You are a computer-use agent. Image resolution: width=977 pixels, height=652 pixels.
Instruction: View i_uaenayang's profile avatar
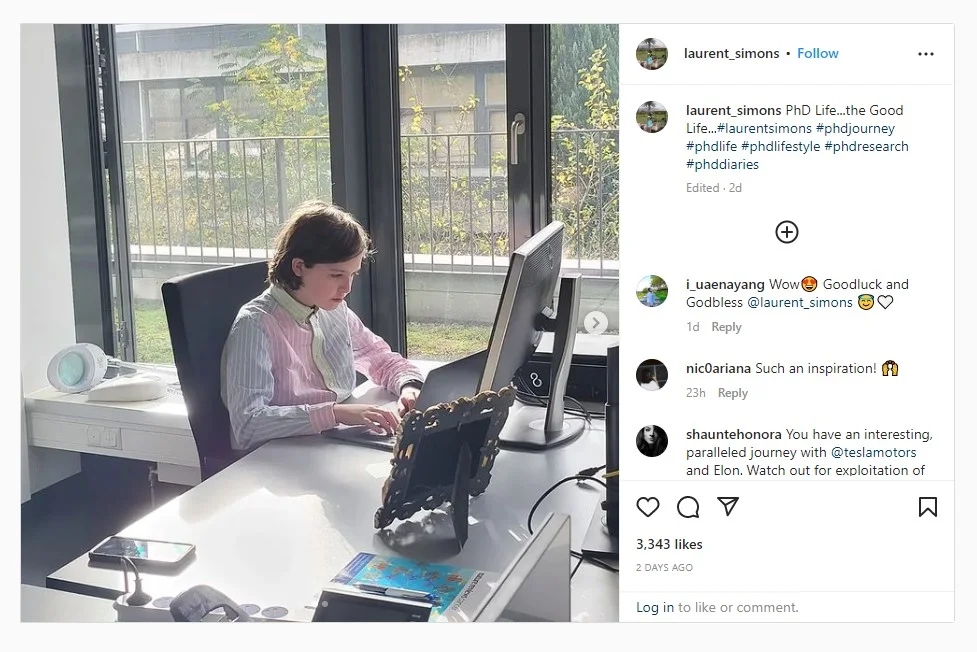[652, 291]
